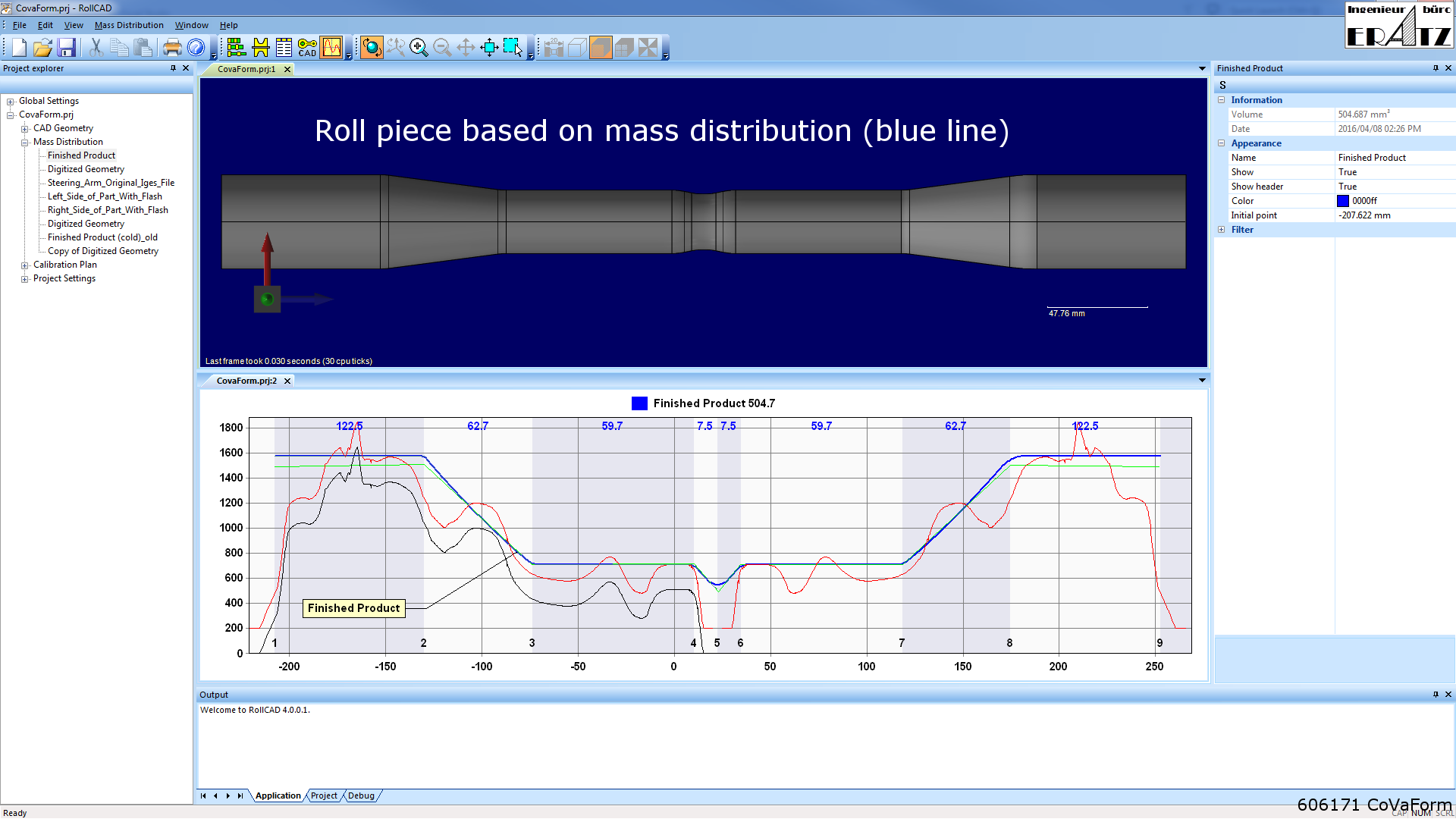Pin the Project explorer panel

click(173, 68)
